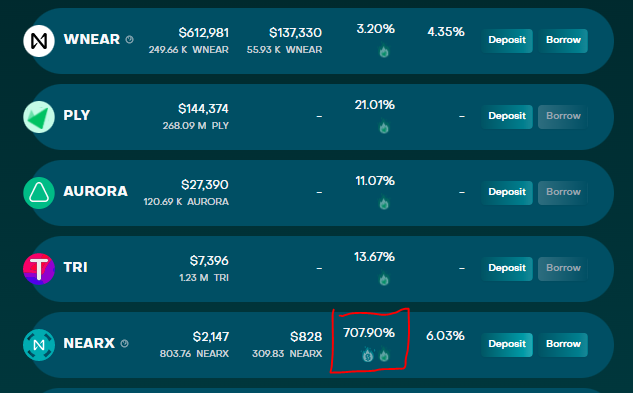Click the $137,330 total borrow value

[296, 33]
